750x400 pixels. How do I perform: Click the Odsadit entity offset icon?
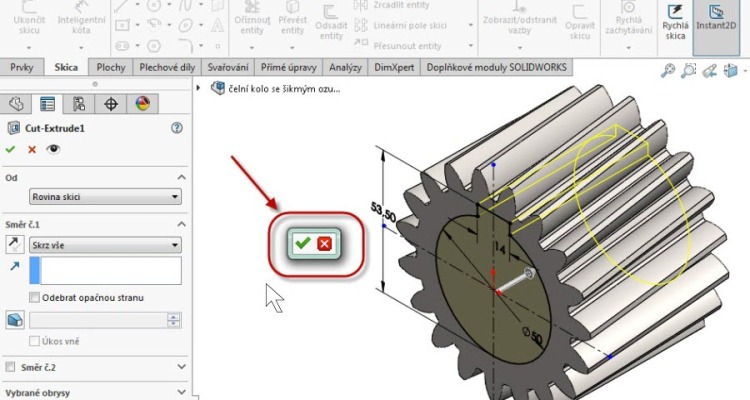coord(330,12)
